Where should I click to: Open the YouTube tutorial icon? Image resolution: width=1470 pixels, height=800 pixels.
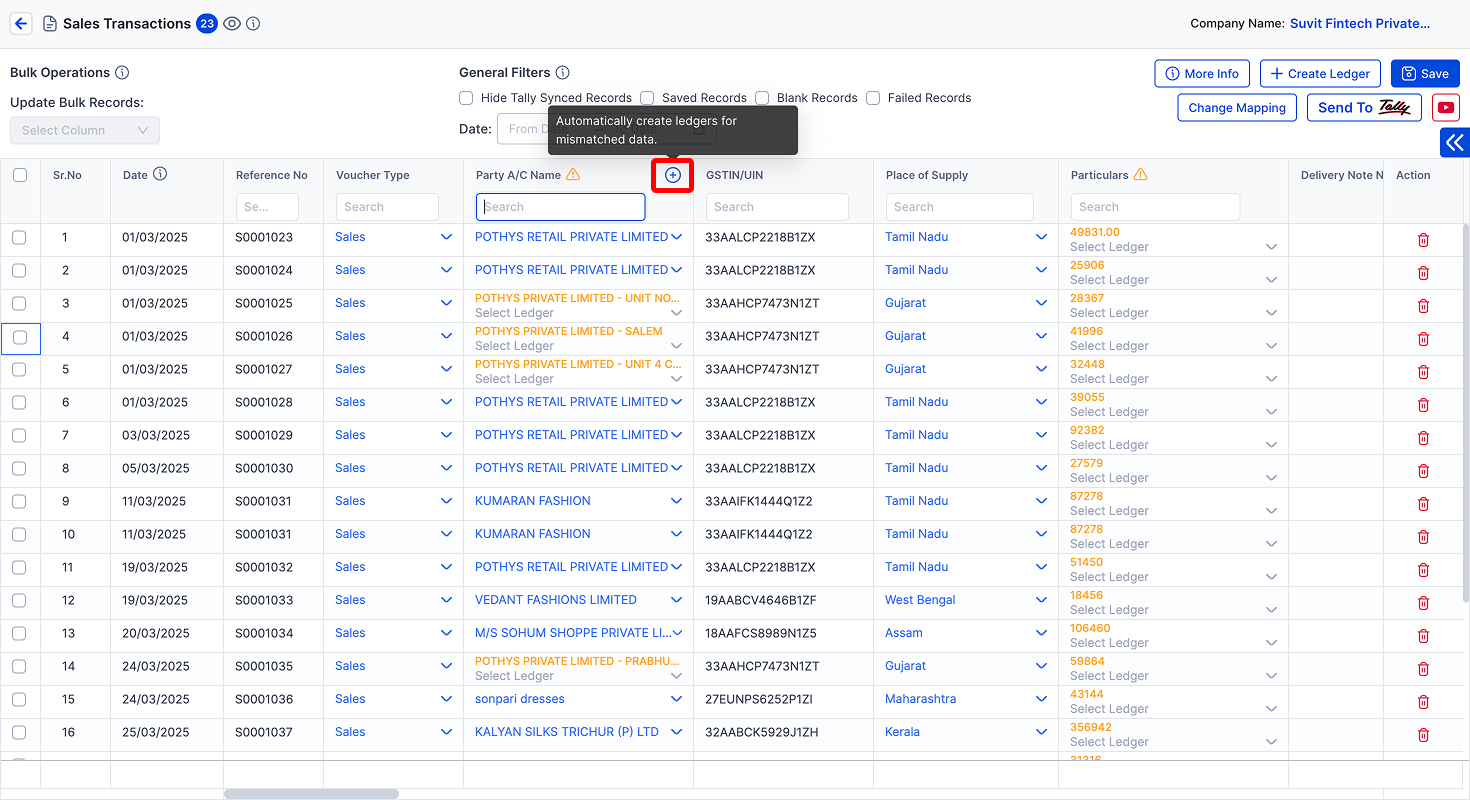[1445, 108]
